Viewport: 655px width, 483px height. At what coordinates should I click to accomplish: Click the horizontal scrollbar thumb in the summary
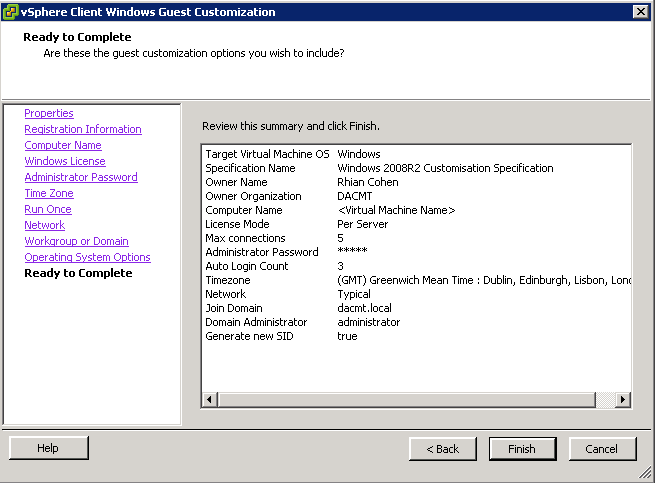click(406, 399)
